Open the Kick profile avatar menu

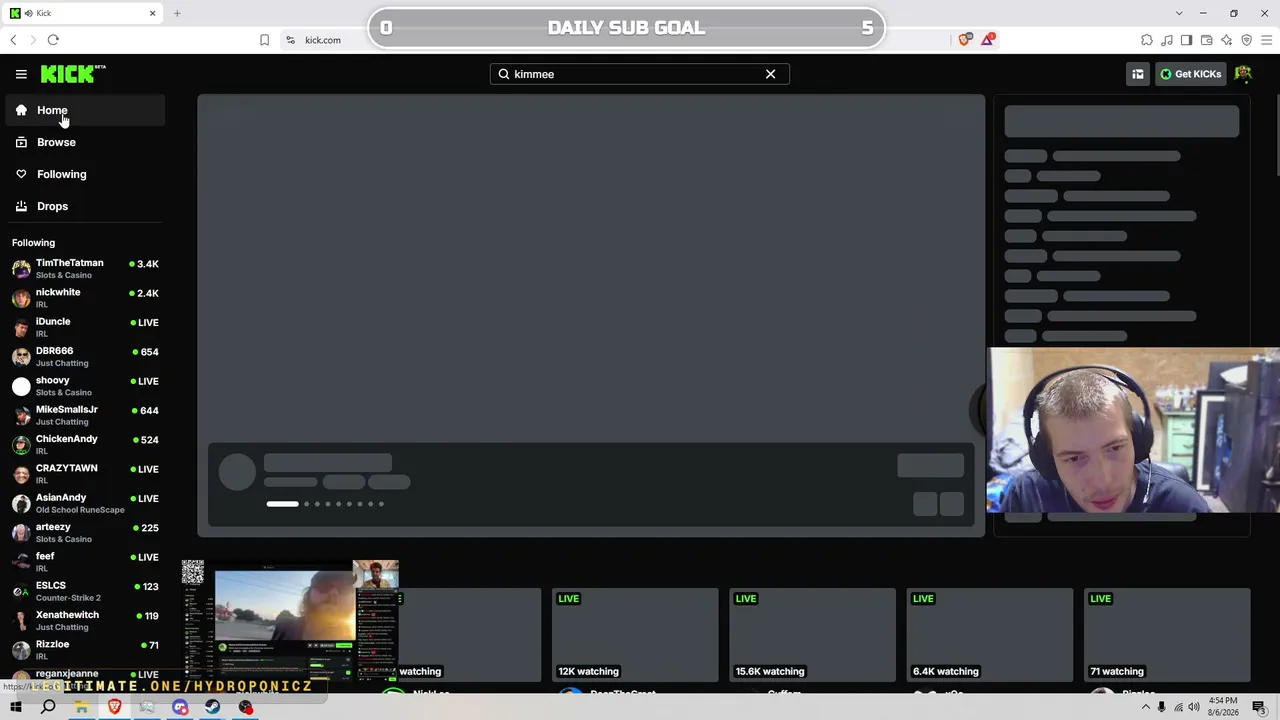click(x=1243, y=74)
